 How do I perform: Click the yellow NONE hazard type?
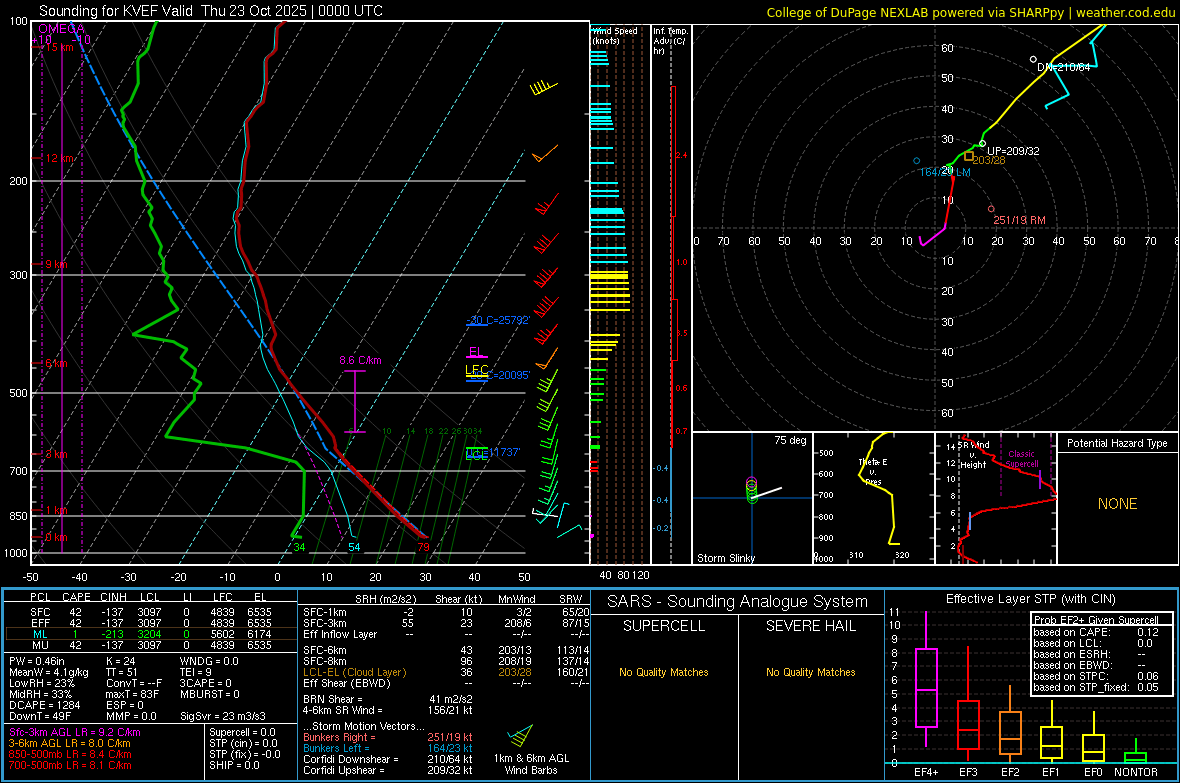point(1117,504)
